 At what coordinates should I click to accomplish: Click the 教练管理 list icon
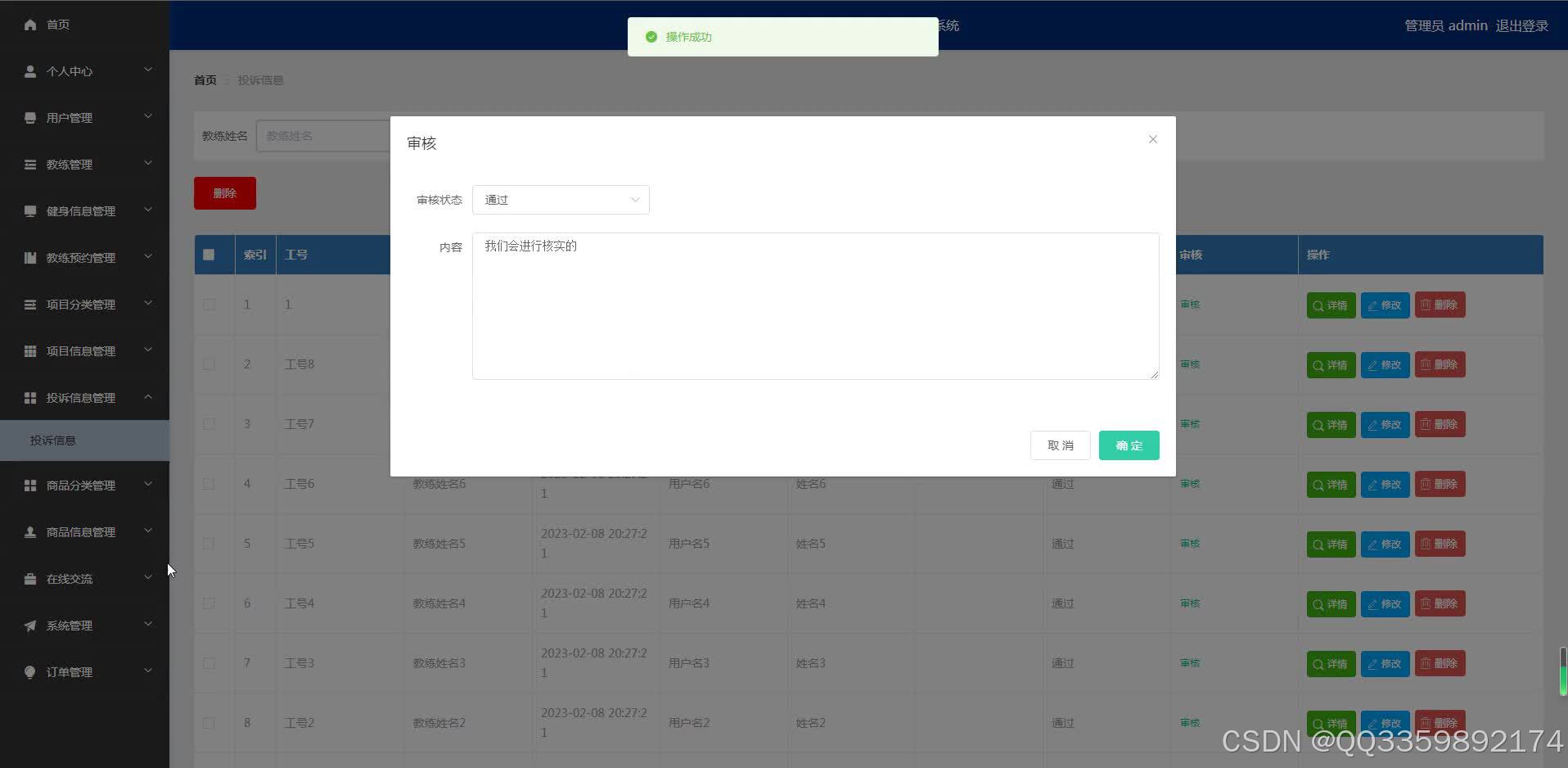click(30, 165)
